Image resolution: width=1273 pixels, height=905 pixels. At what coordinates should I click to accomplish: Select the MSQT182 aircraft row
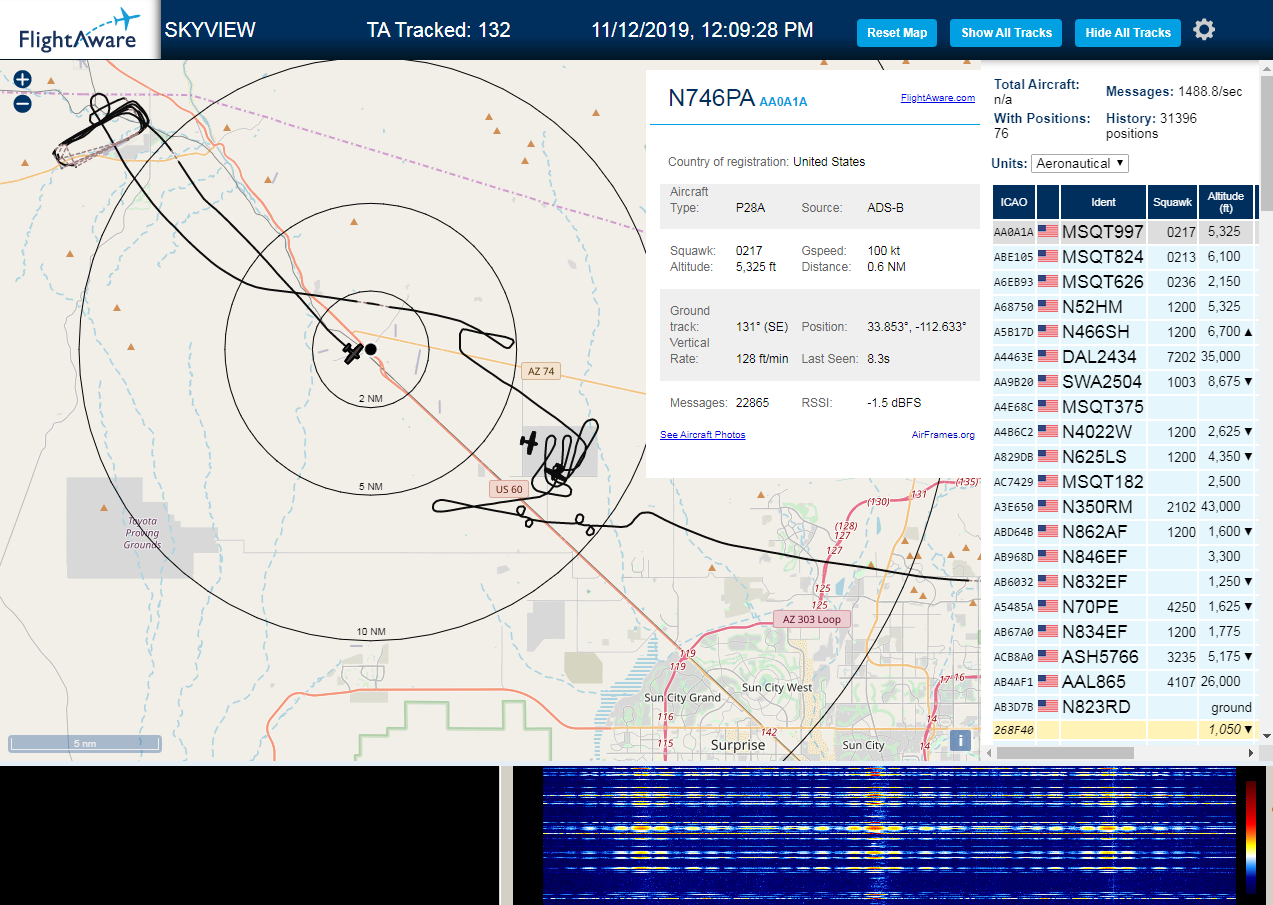click(x=1124, y=482)
